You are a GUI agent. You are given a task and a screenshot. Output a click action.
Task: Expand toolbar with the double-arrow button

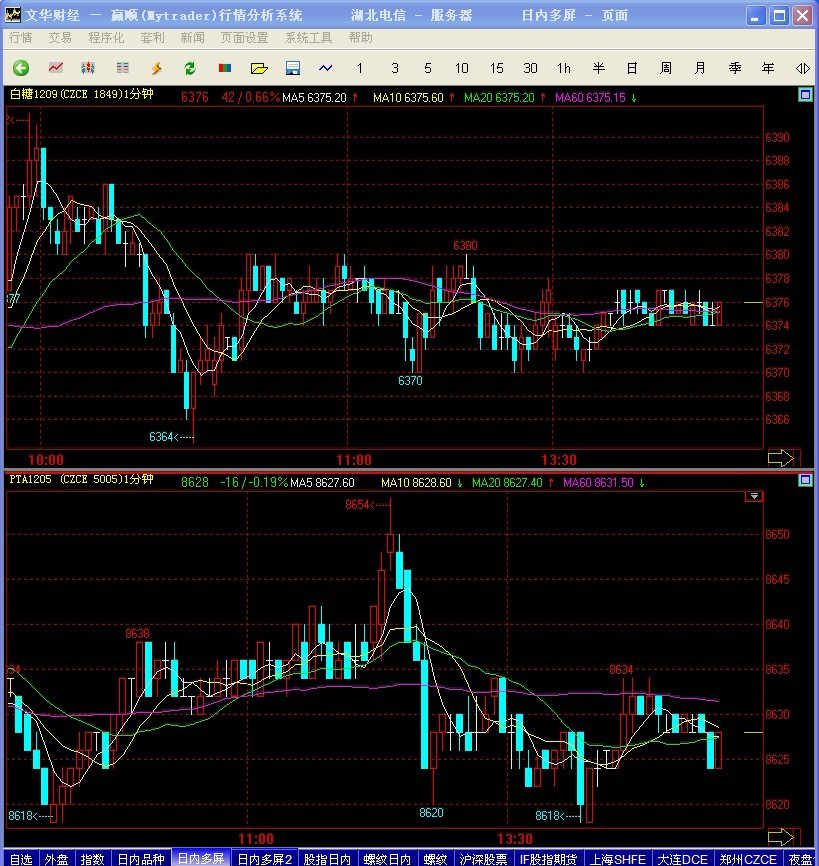coord(802,68)
